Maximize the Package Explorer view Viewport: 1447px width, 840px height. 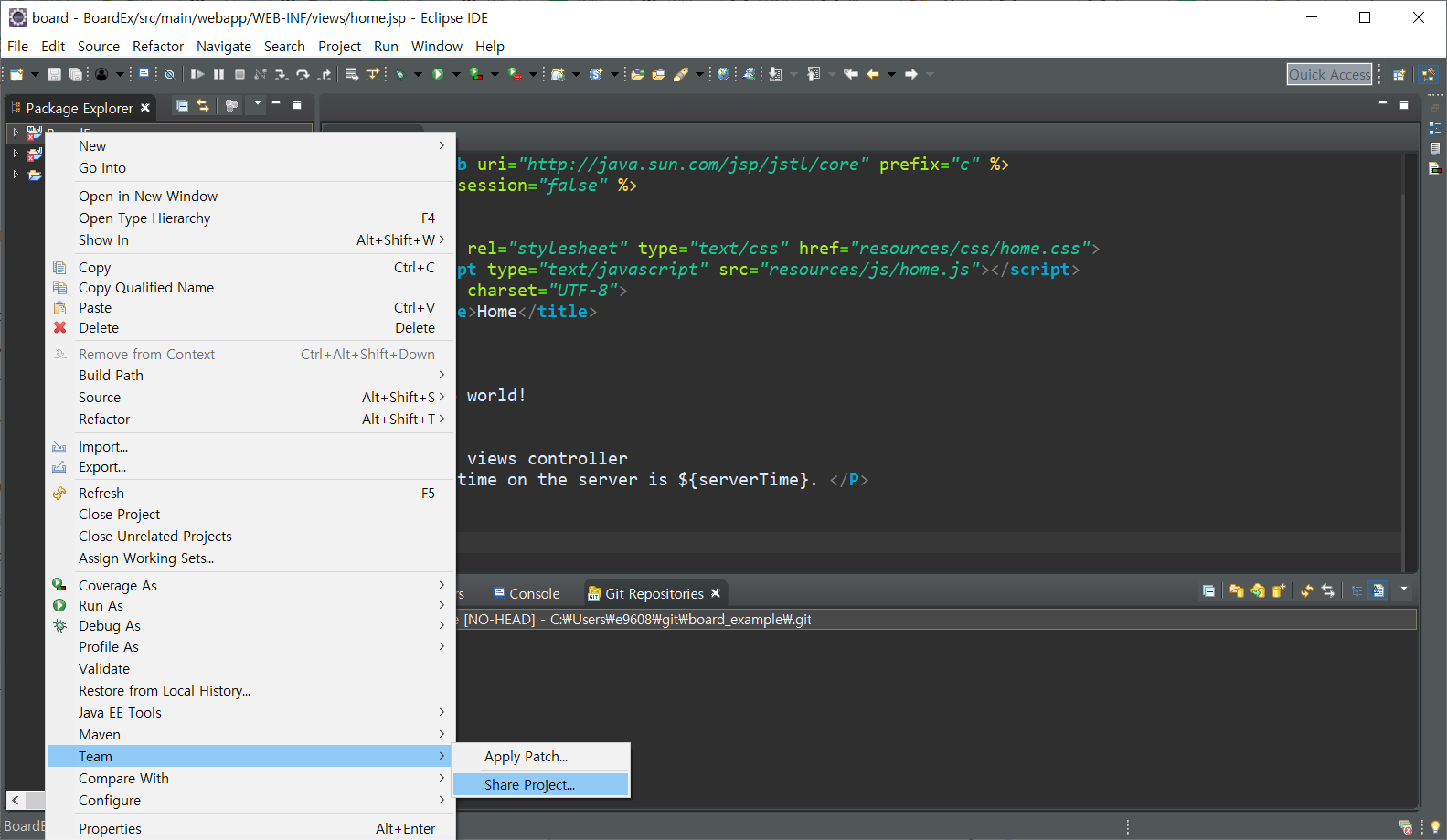click(x=297, y=105)
